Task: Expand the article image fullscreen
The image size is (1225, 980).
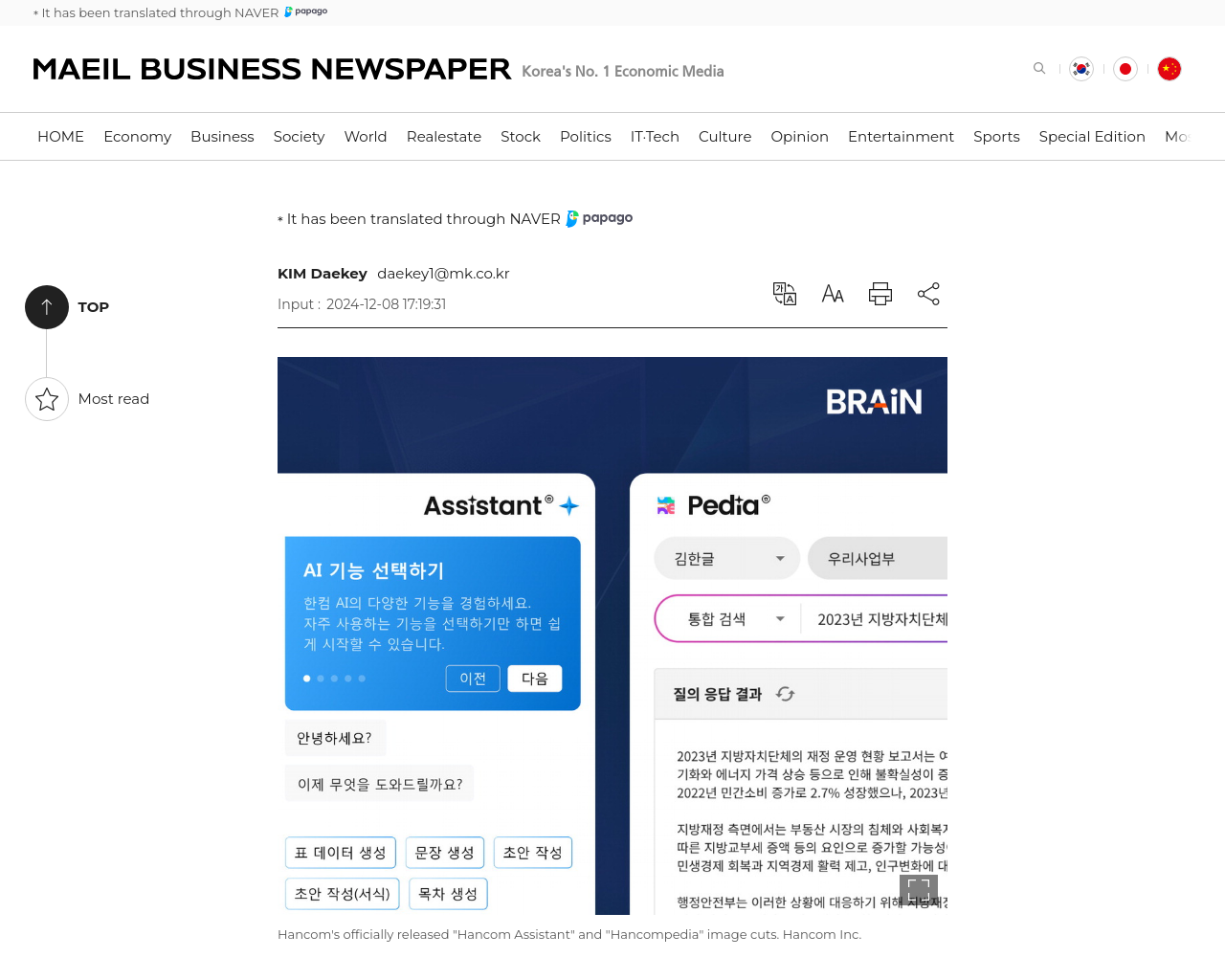Action: tap(919, 888)
